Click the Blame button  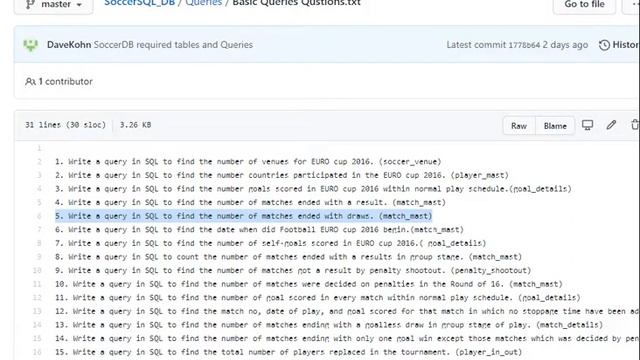click(555, 126)
